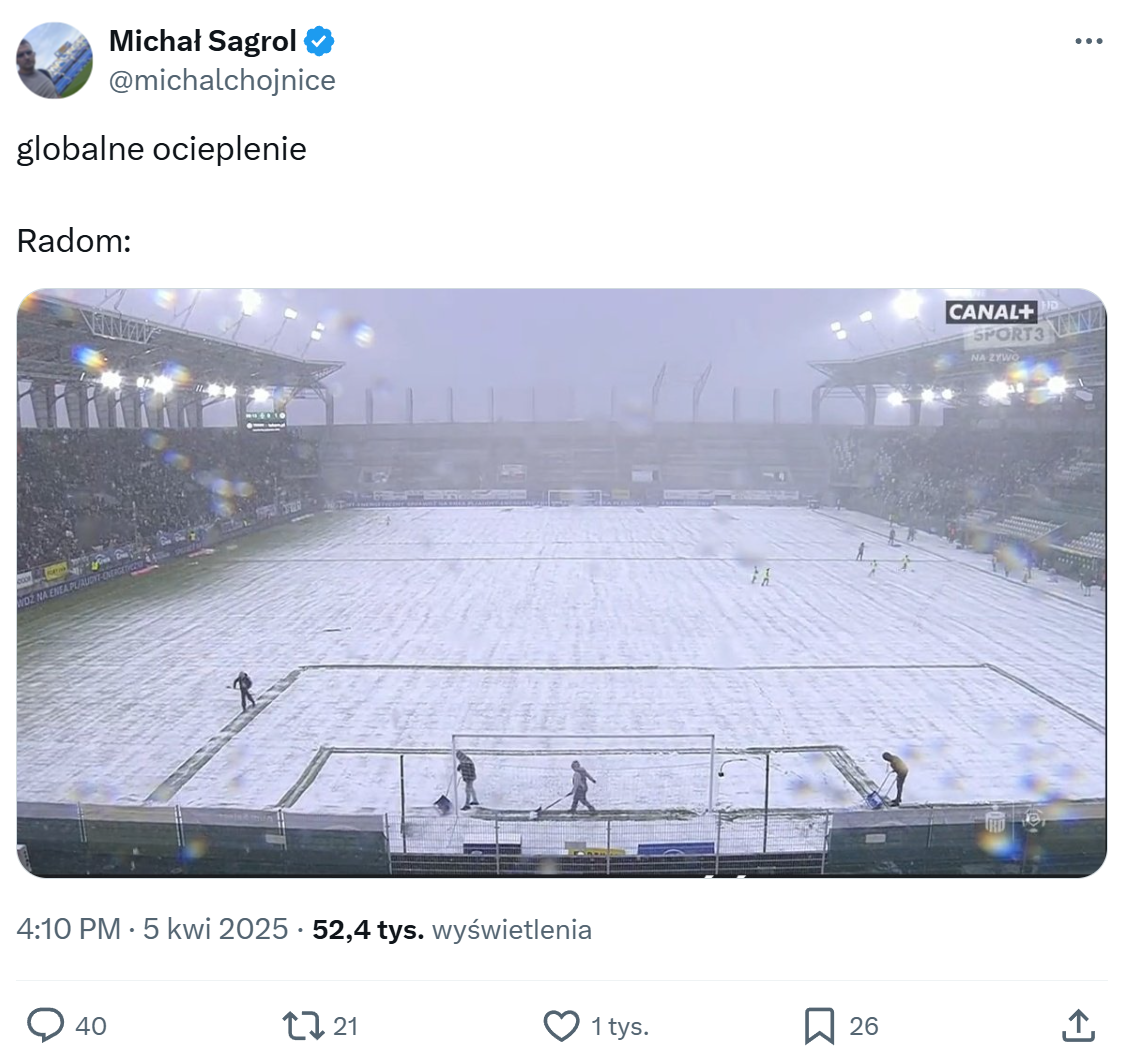Open the @michalchojnice handle link
The image size is (1125, 1062).
[x=222, y=80]
